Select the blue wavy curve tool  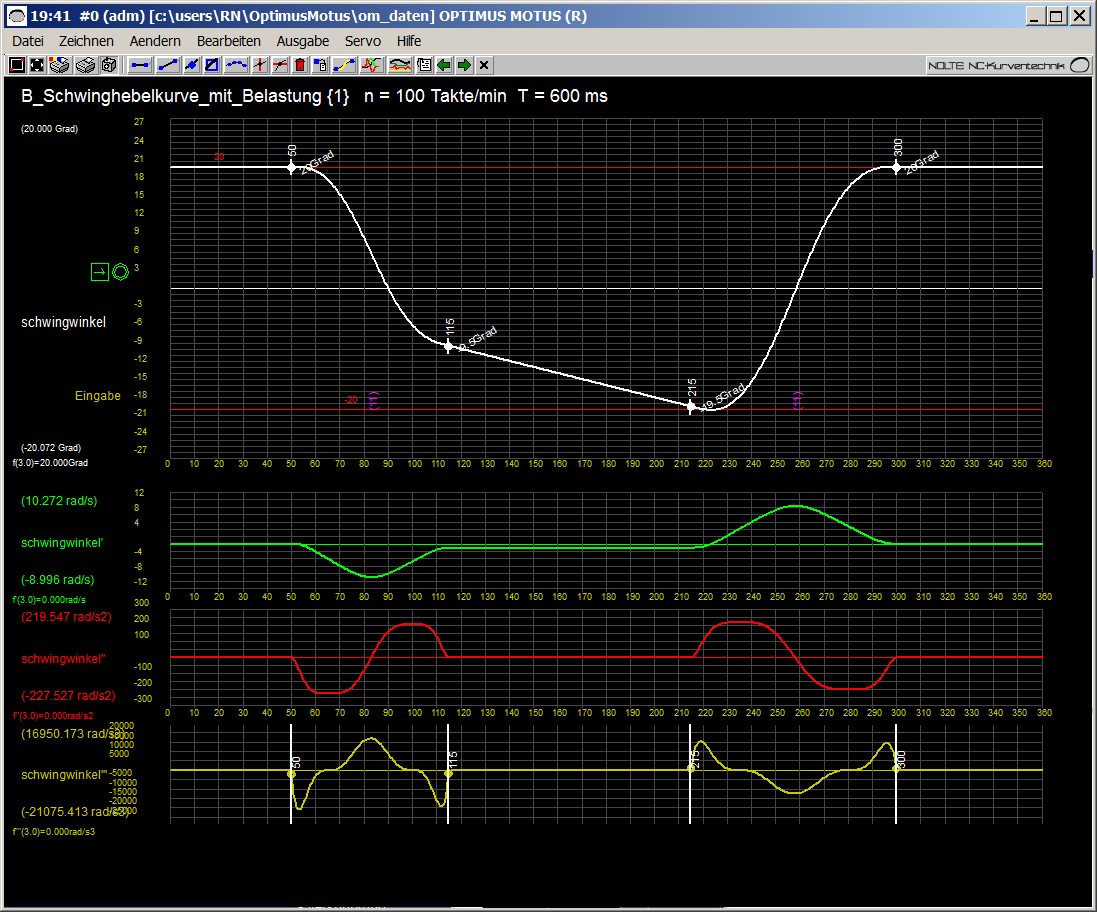point(236,65)
